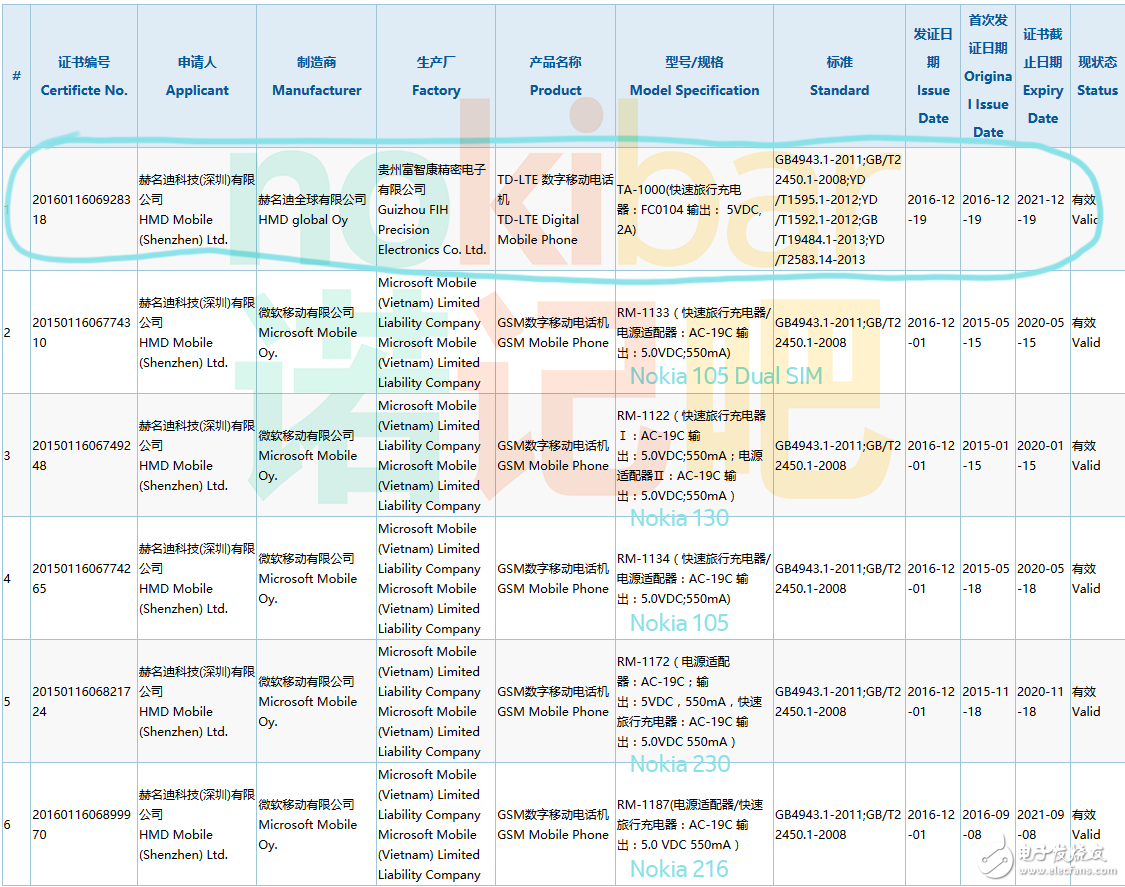Sort by the Applicant column header

[x=197, y=76]
